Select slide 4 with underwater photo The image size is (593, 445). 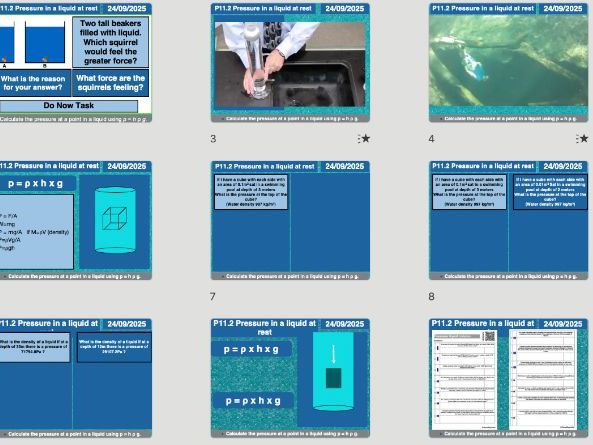point(508,63)
